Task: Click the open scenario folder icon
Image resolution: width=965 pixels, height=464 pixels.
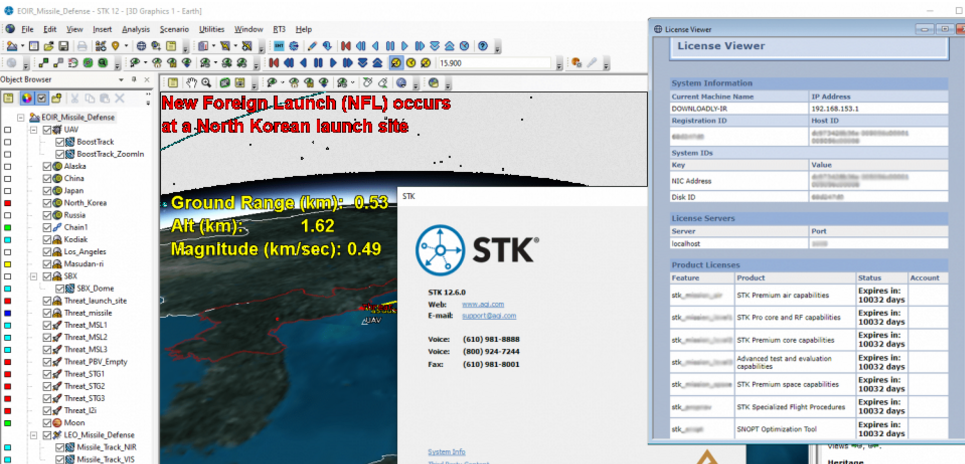Action: 49,46
